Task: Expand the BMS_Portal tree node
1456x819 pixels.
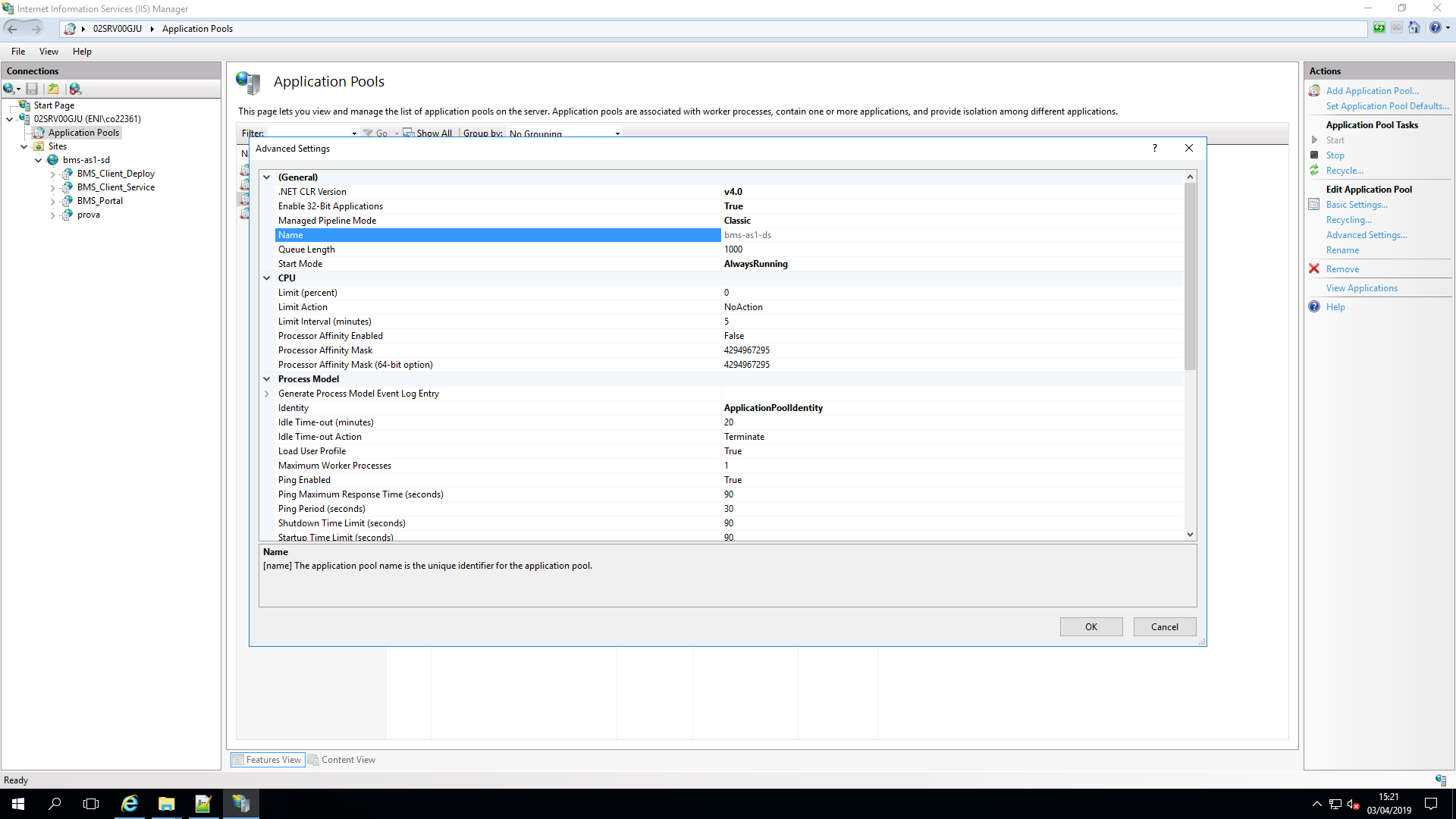Action: 52,202
